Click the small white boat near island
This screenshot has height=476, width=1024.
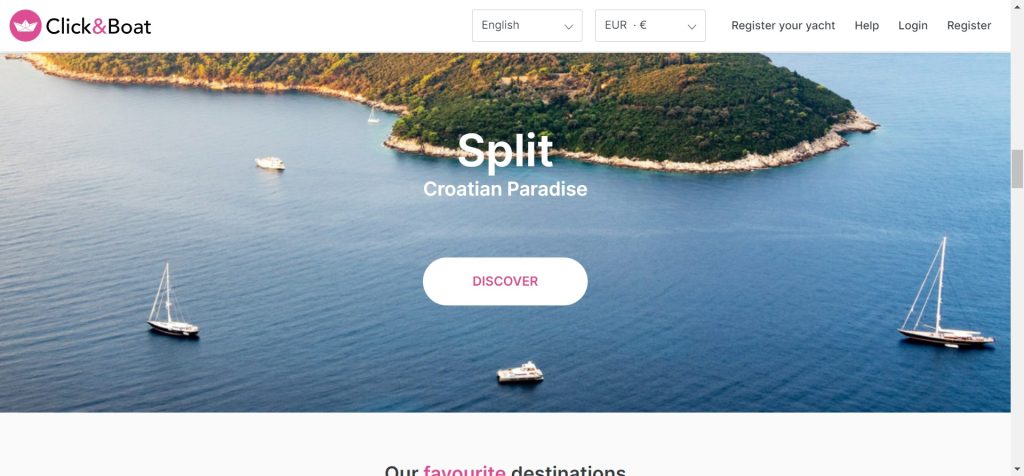tap(270, 163)
